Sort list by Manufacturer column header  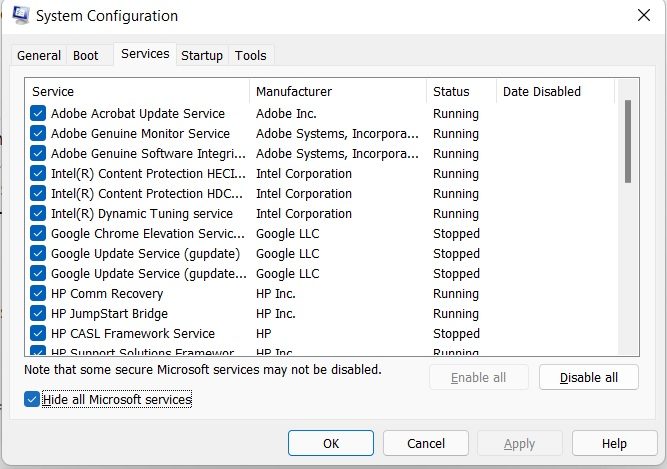337,92
